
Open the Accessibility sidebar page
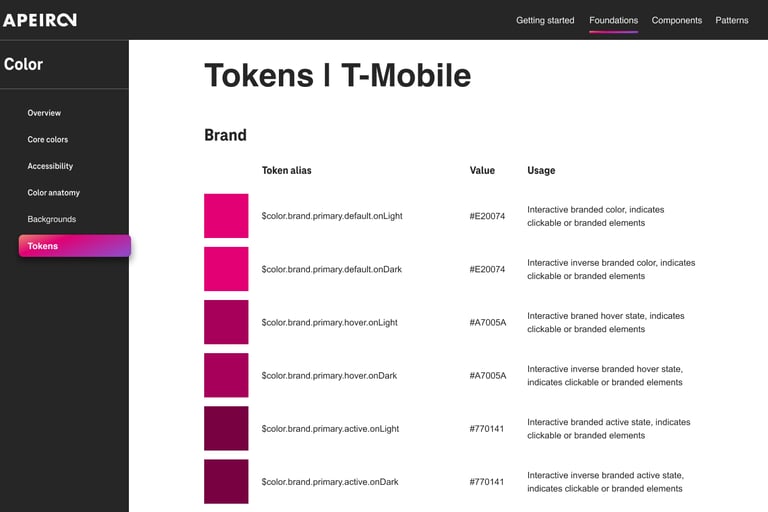point(50,166)
